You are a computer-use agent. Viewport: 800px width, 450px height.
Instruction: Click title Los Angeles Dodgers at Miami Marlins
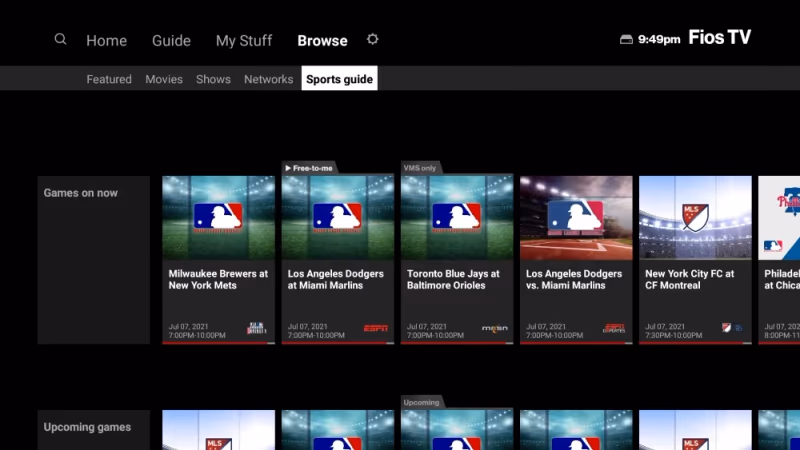tap(336, 280)
